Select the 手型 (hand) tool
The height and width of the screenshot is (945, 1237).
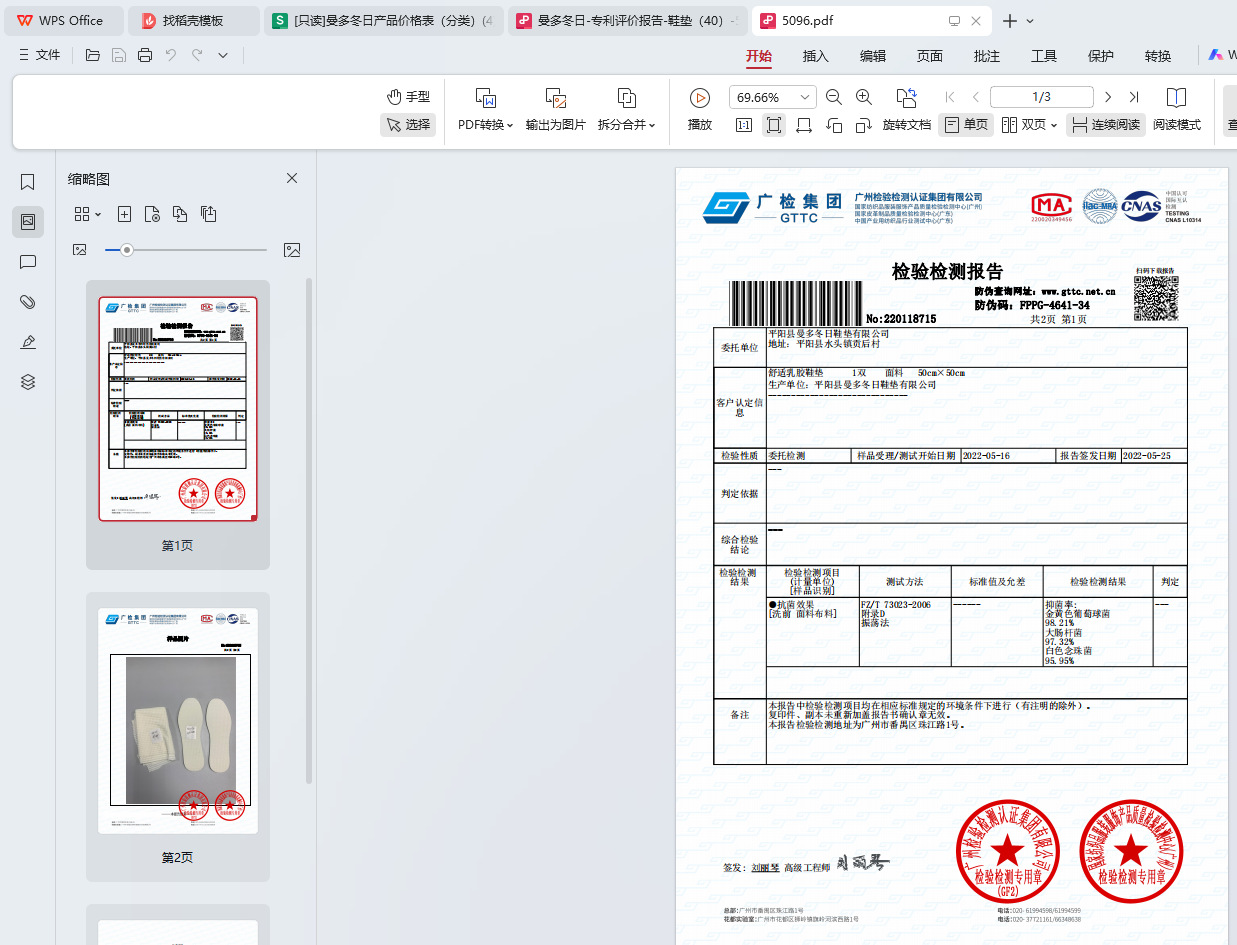point(408,97)
